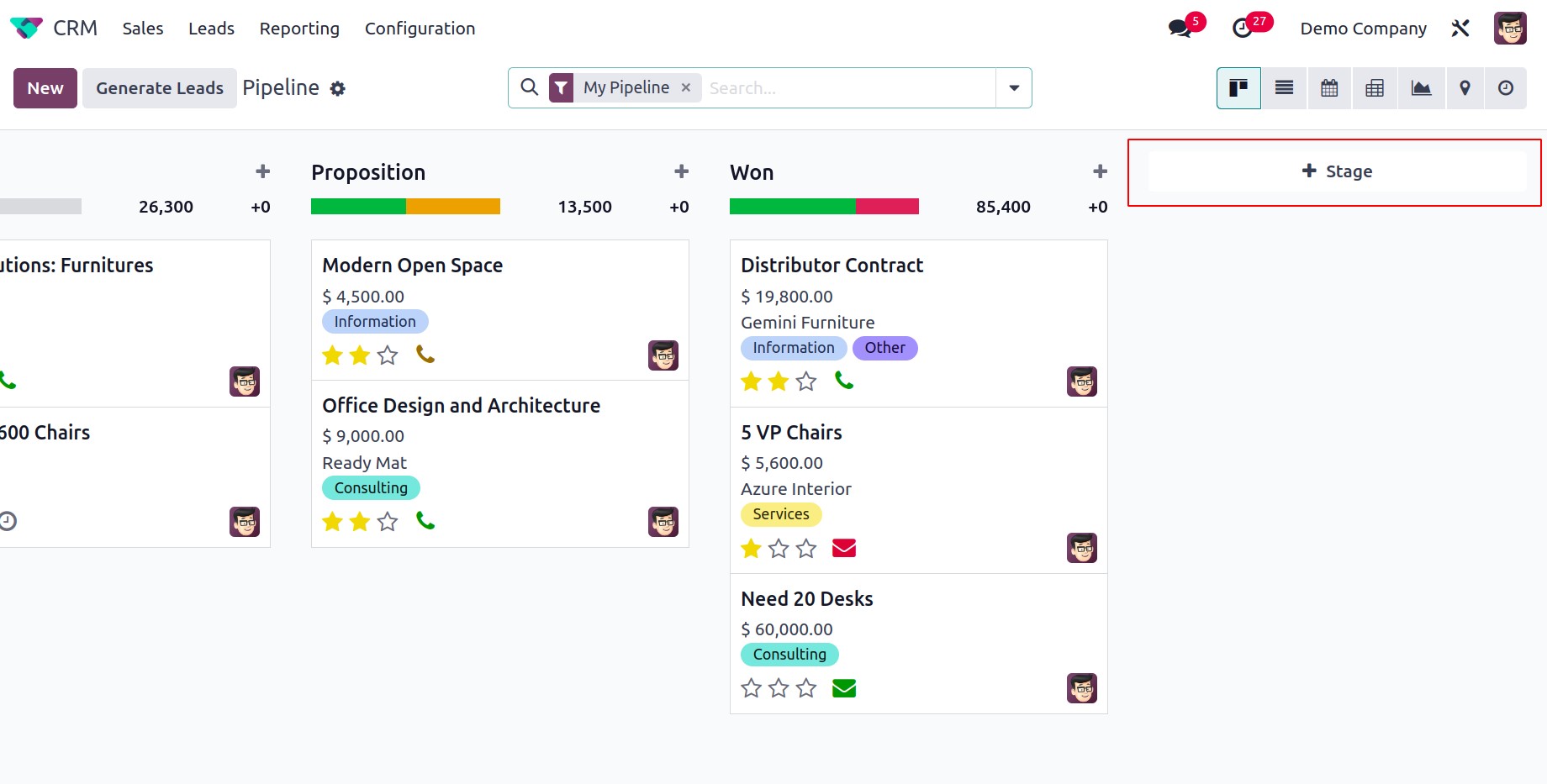1547x784 pixels.
Task: Set third star on Distributor Contract
Action: tap(806, 381)
